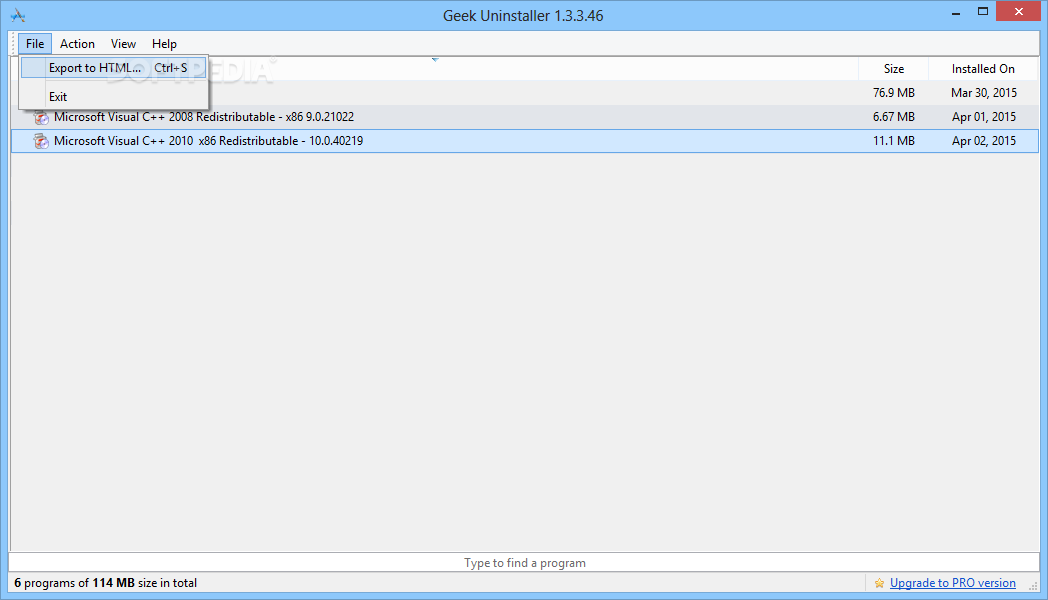The image size is (1048, 600).
Task: Click star icon beside Upgrade to PRO
Action: 879,583
